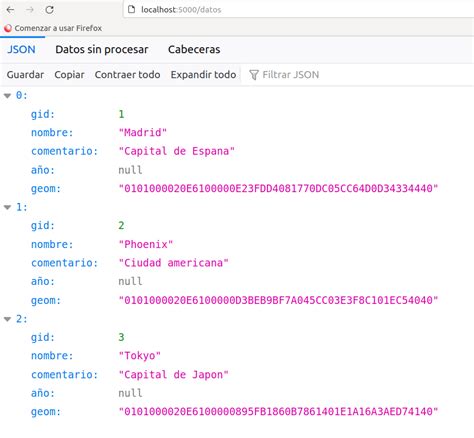
Task: Open the Datos sin procesar tab
Action: point(102,50)
